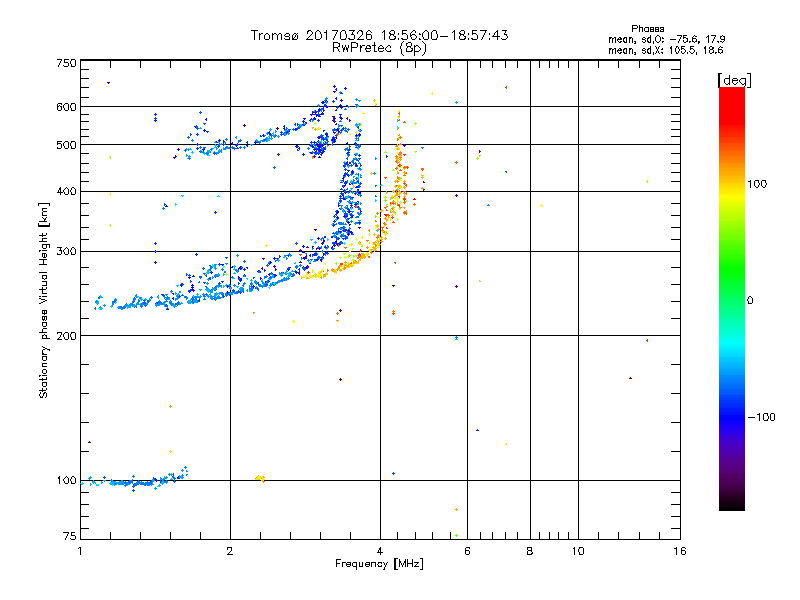Click the '300' y-axis tick label
This screenshot has width=800, height=600.
pyautogui.click(x=66, y=251)
